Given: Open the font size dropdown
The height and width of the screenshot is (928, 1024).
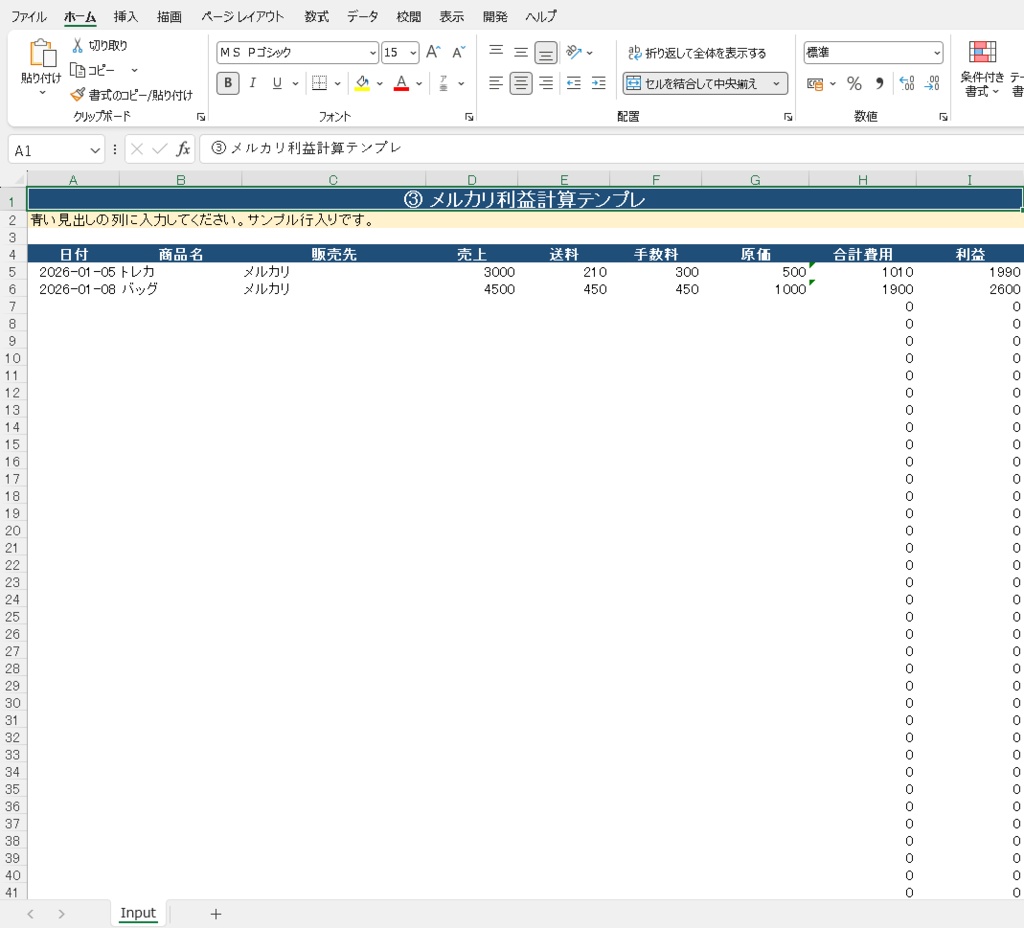Looking at the screenshot, I should coord(413,53).
